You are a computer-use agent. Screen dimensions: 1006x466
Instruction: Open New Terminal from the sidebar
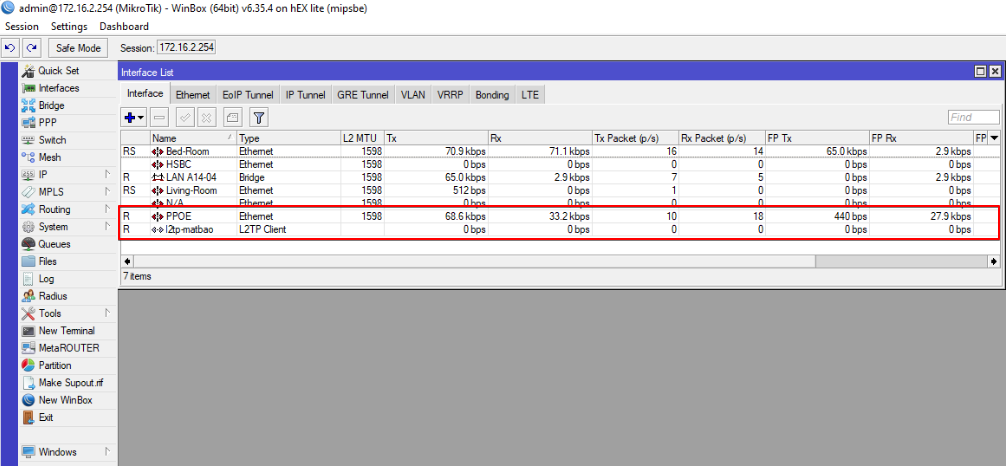coord(66,331)
